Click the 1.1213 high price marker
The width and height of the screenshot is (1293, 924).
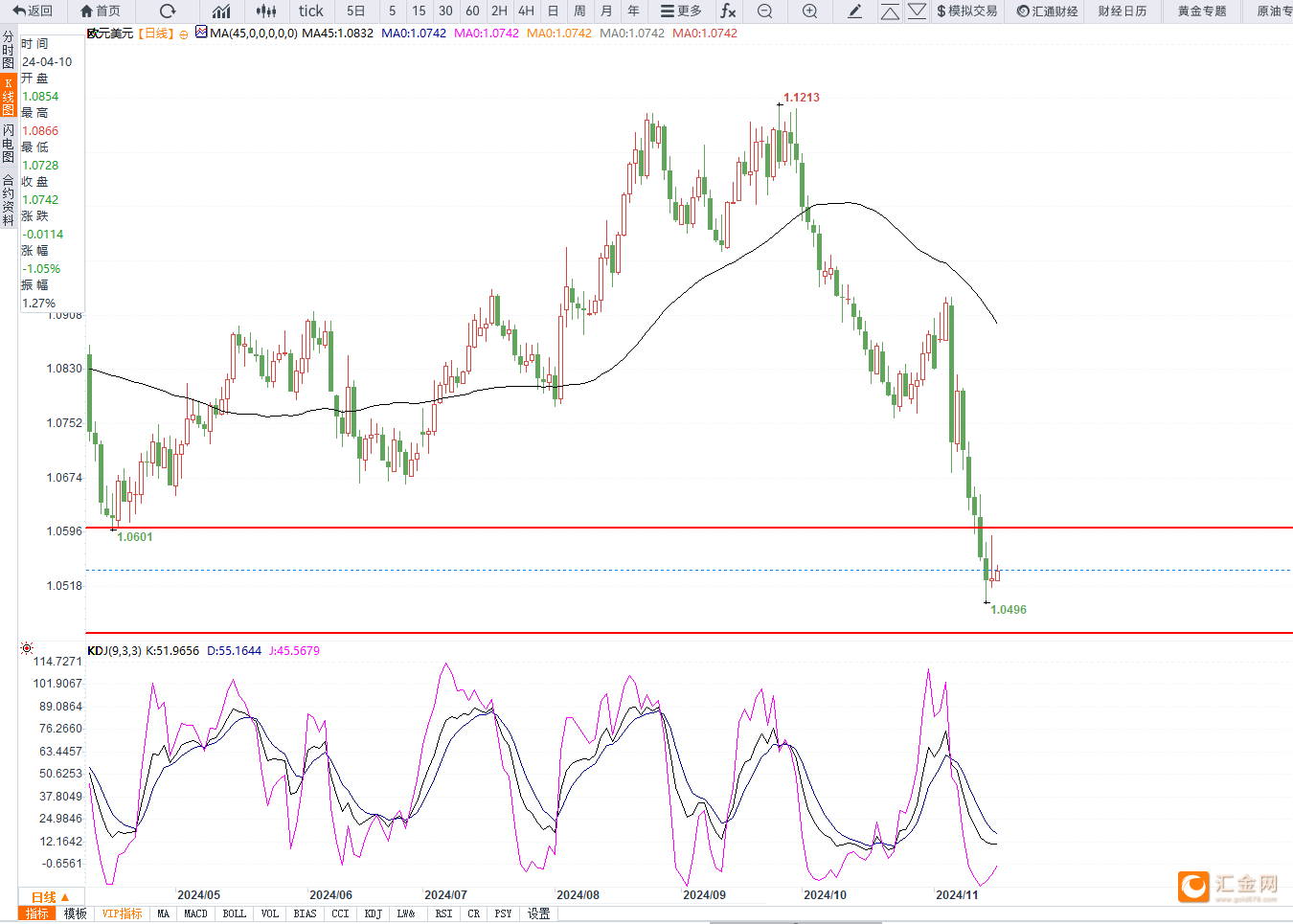point(802,98)
